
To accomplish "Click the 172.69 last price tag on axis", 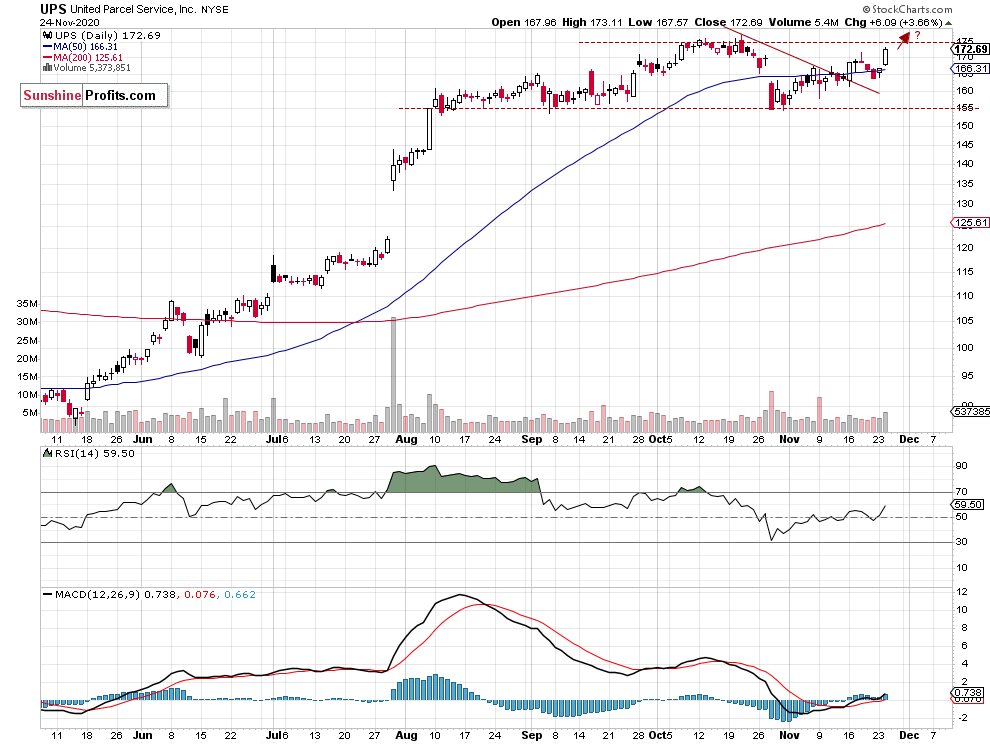I will [971, 49].
